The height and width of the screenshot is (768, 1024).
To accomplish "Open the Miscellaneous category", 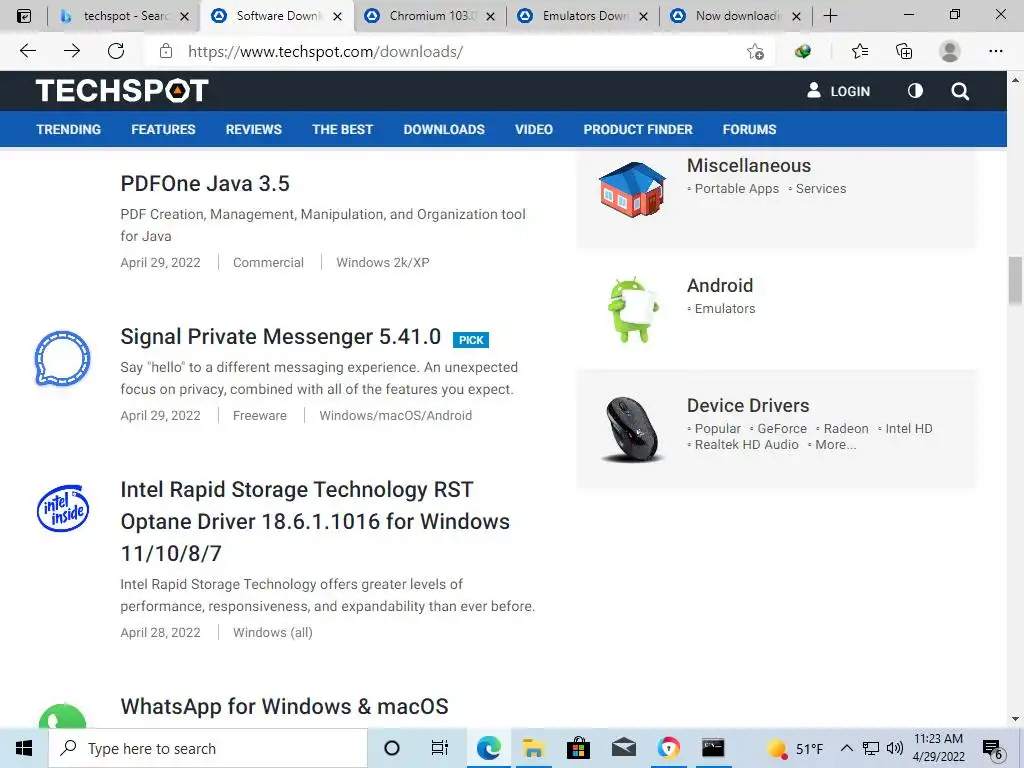I will tap(748, 166).
